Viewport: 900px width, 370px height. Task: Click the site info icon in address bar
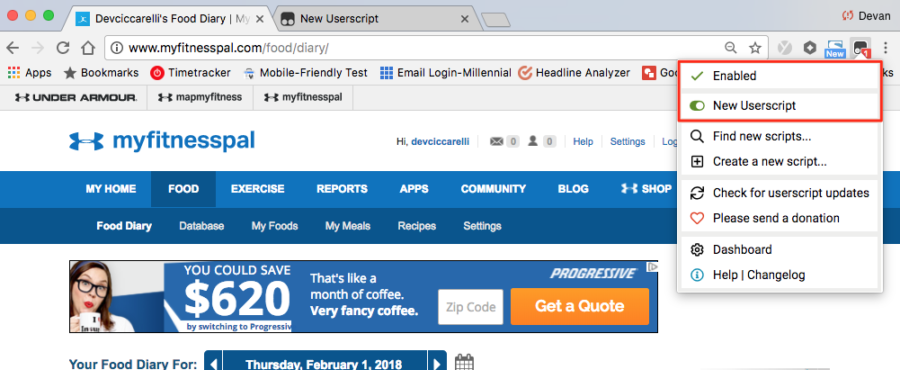pyautogui.click(x=117, y=48)
